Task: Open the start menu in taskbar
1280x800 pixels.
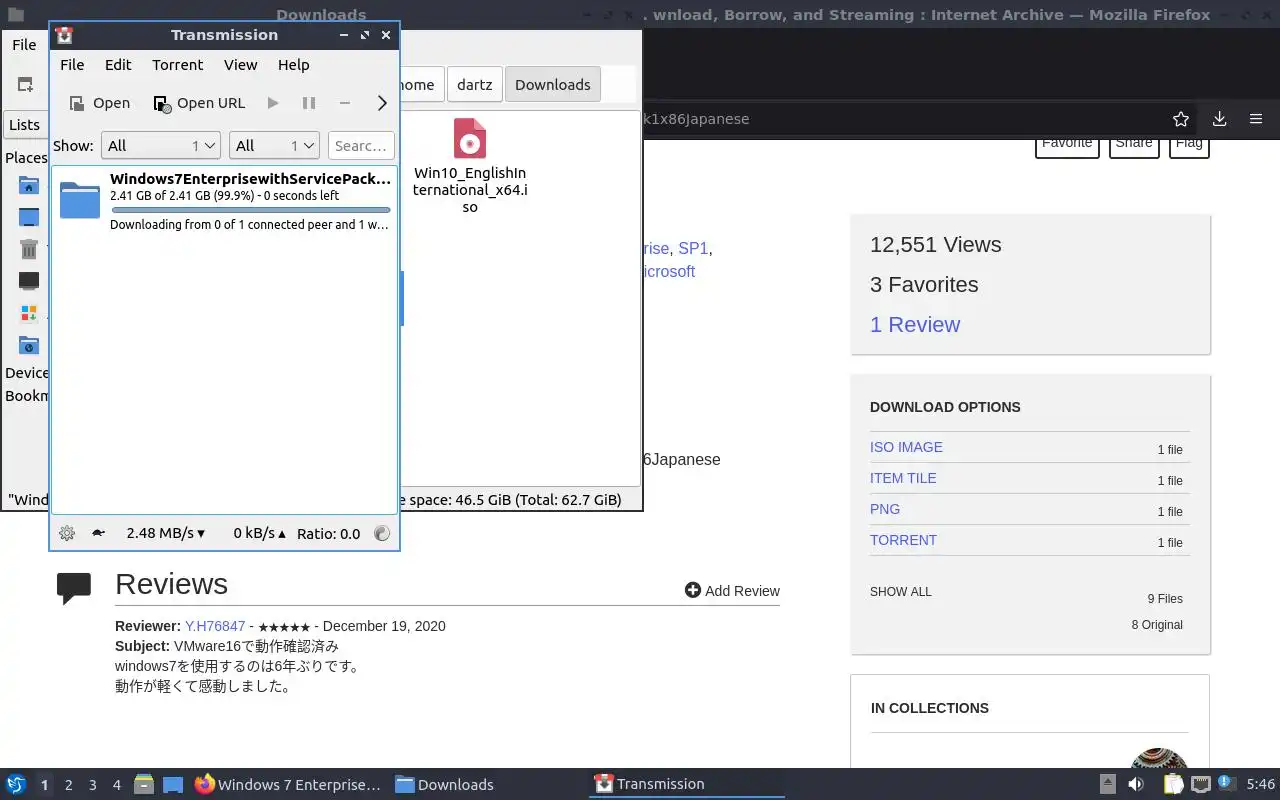Action: coord(16,785)
